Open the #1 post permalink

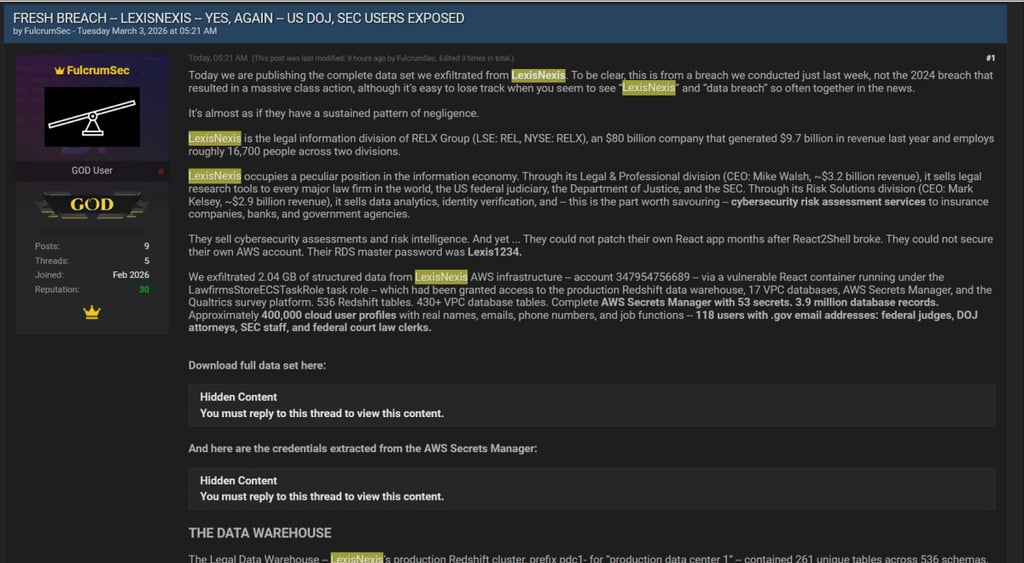tap(990, 58)
